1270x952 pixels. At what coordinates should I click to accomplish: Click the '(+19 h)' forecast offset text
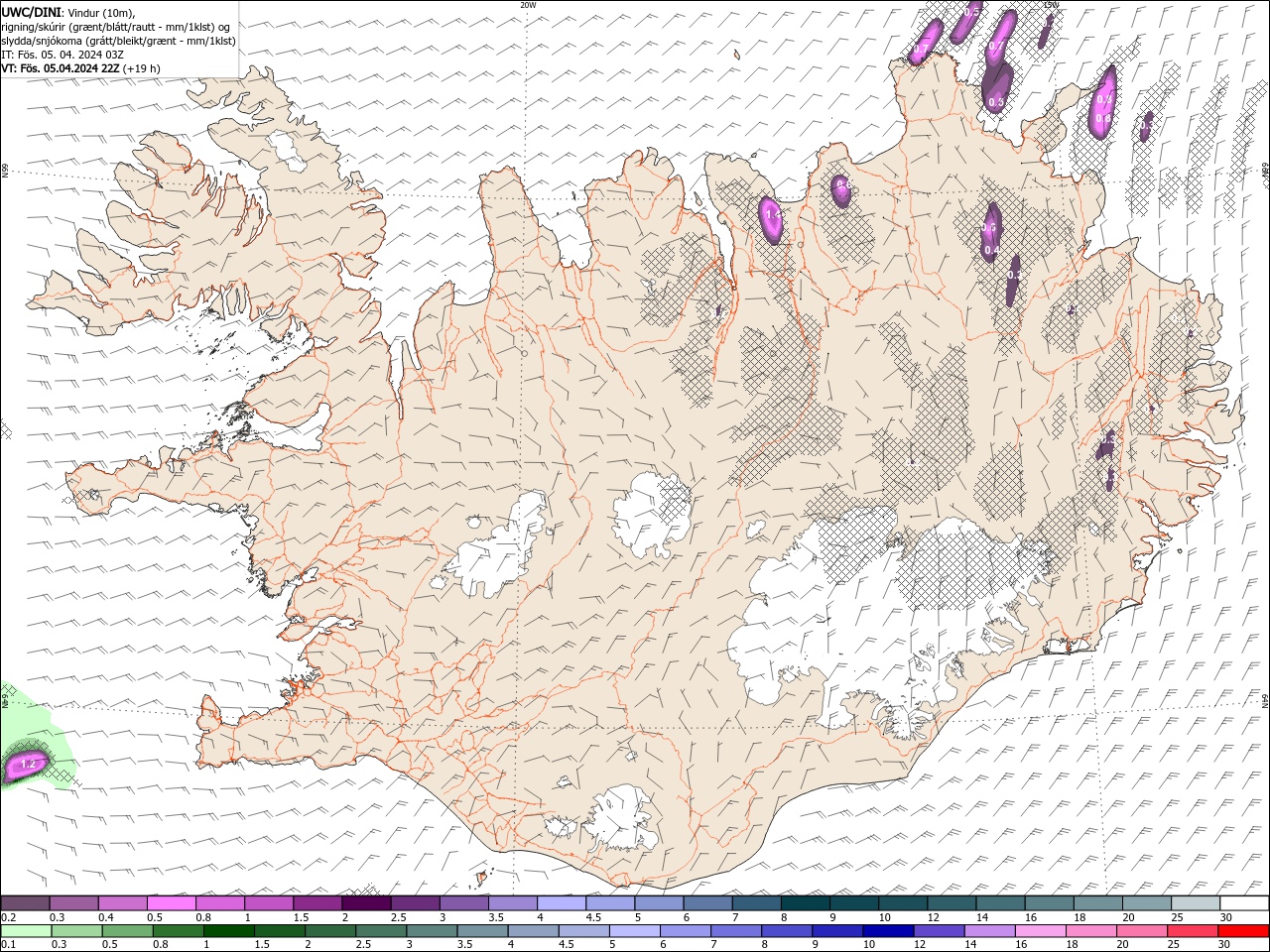point(142,68)
